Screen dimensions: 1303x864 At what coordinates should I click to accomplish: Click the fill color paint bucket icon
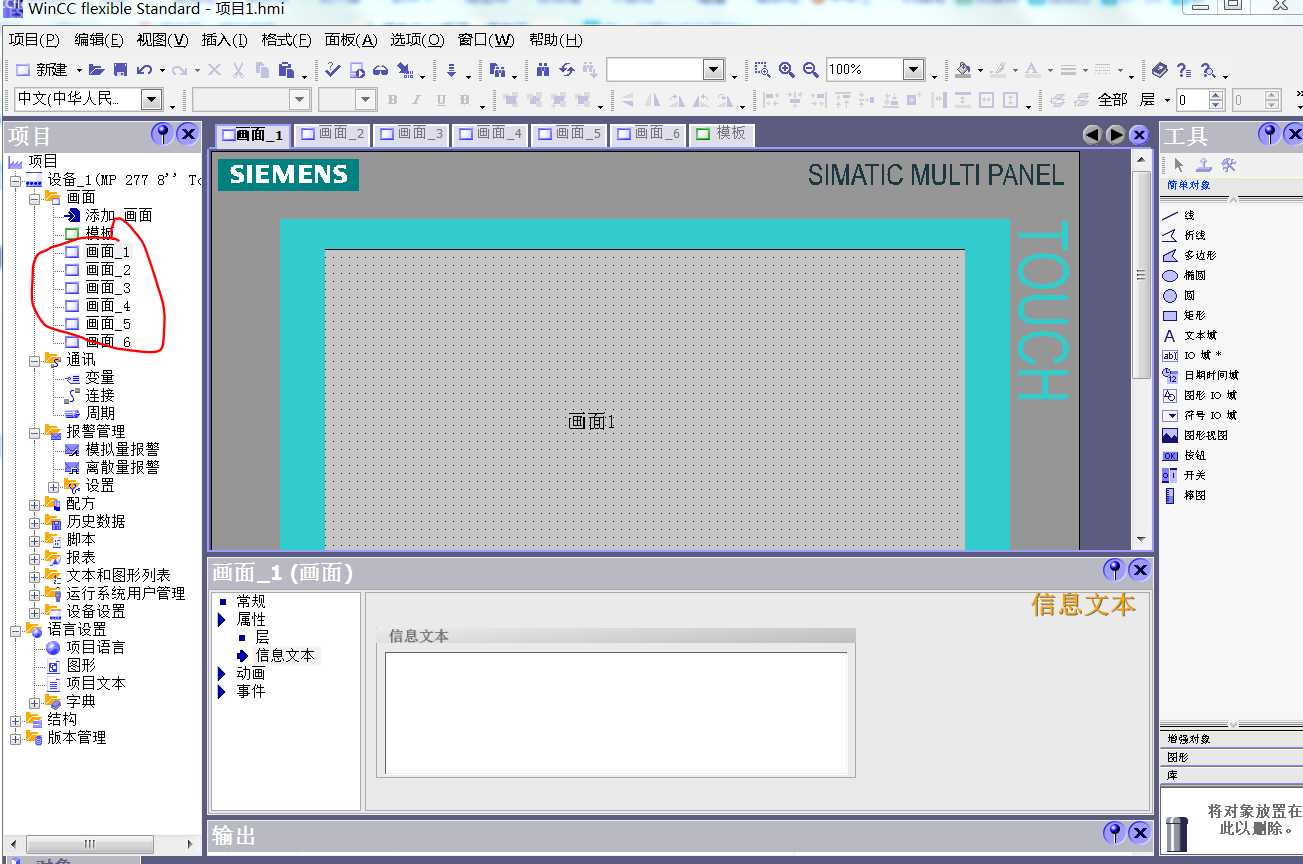[962, 70]
